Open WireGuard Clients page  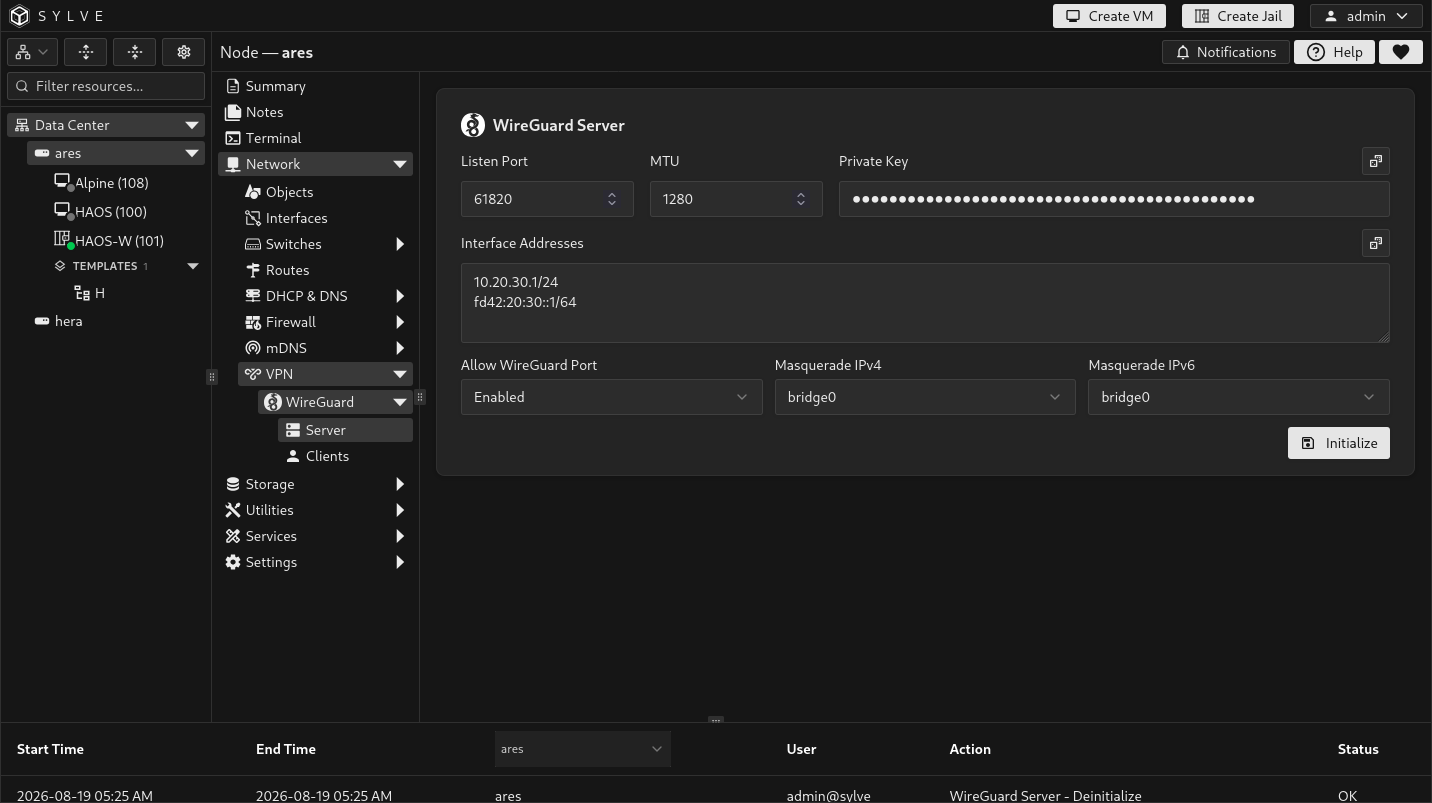[327, 456]
